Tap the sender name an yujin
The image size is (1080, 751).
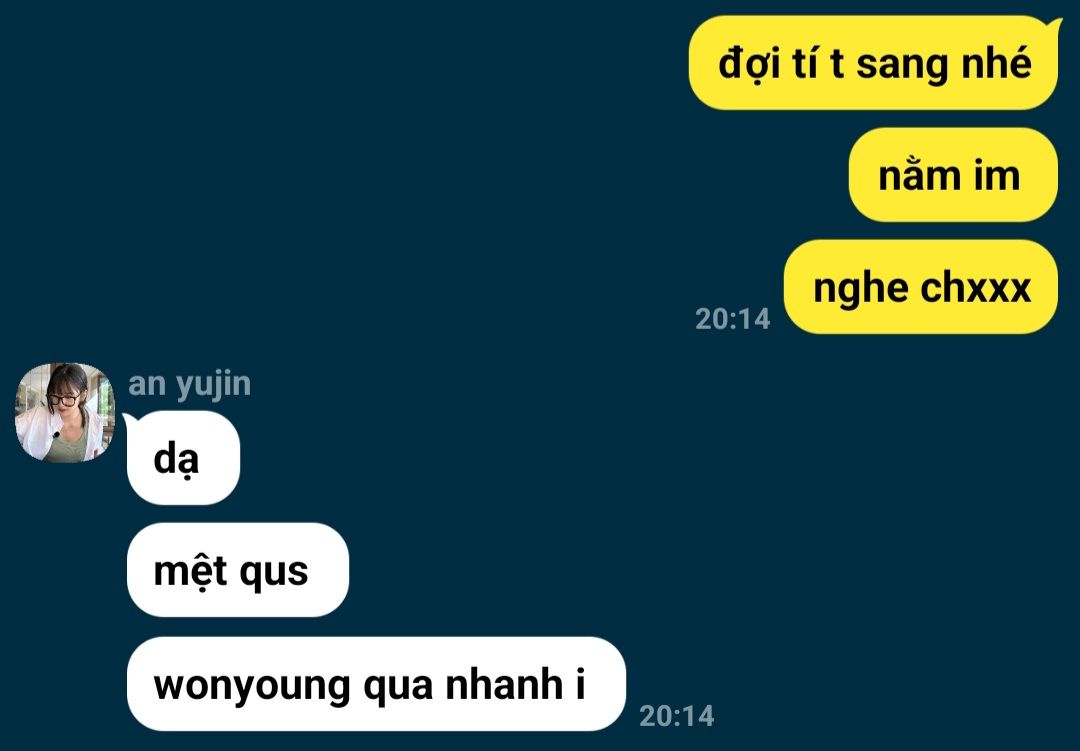(189, 384)
